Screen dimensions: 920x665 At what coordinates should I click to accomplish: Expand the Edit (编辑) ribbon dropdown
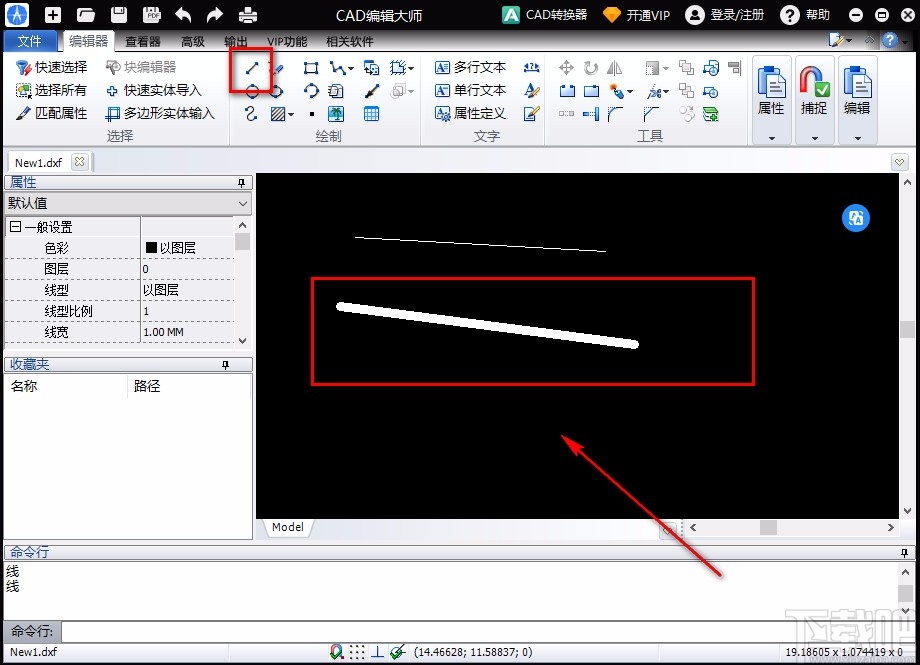[x=857, y=139]
